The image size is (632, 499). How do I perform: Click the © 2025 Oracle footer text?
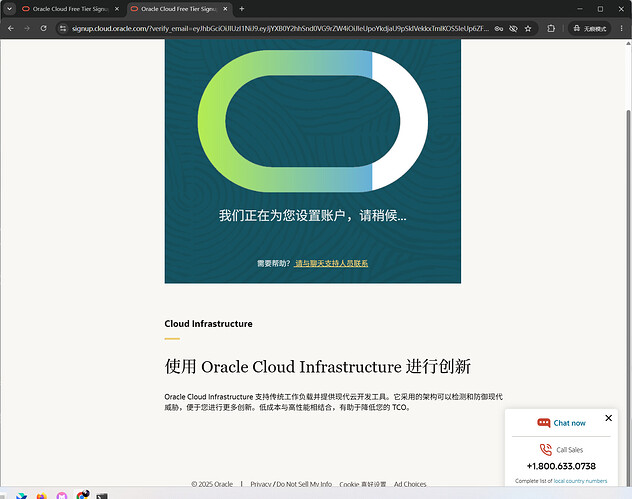tap(212, 484)
